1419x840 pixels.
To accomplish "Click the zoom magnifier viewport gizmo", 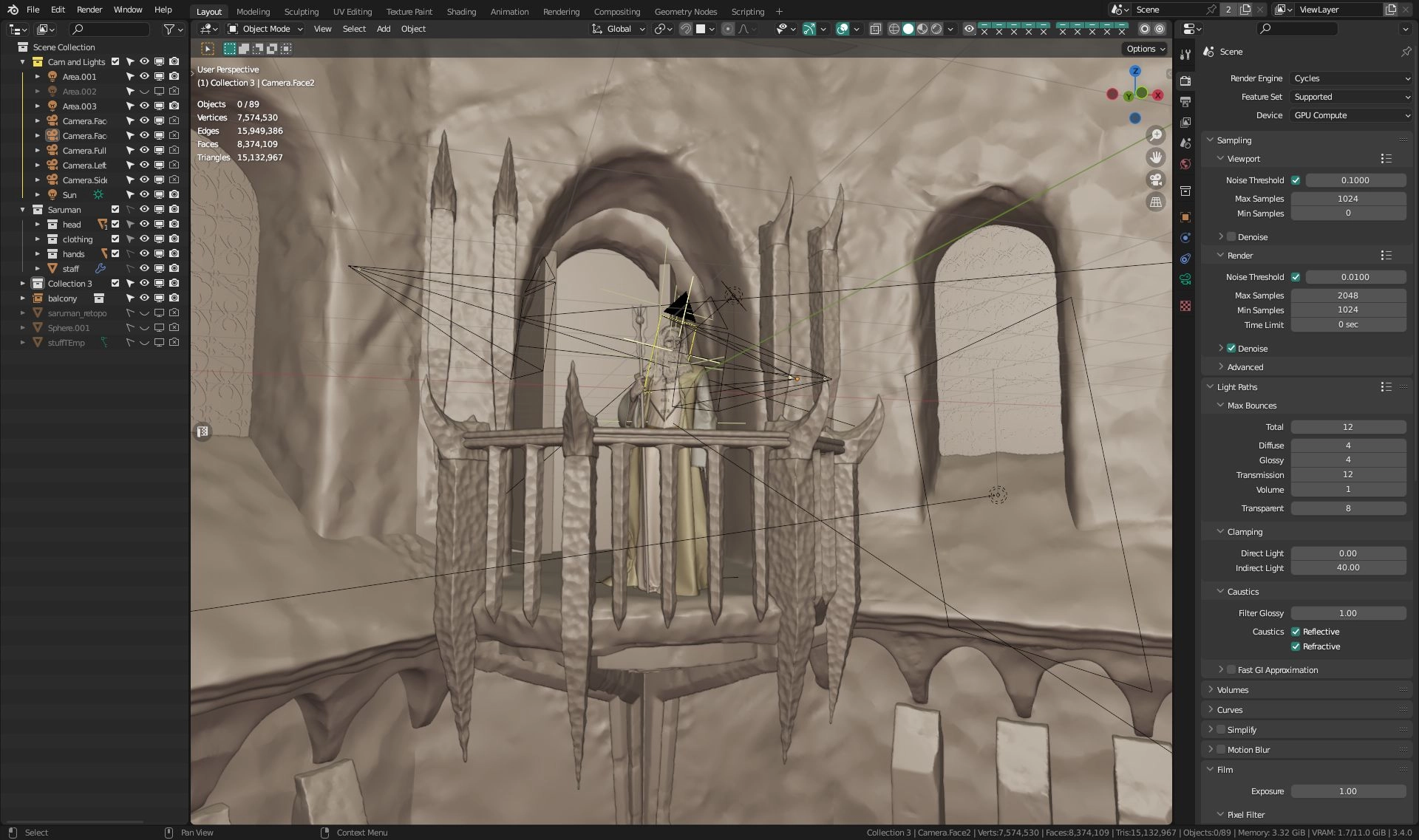I will tap(1156, 135).
